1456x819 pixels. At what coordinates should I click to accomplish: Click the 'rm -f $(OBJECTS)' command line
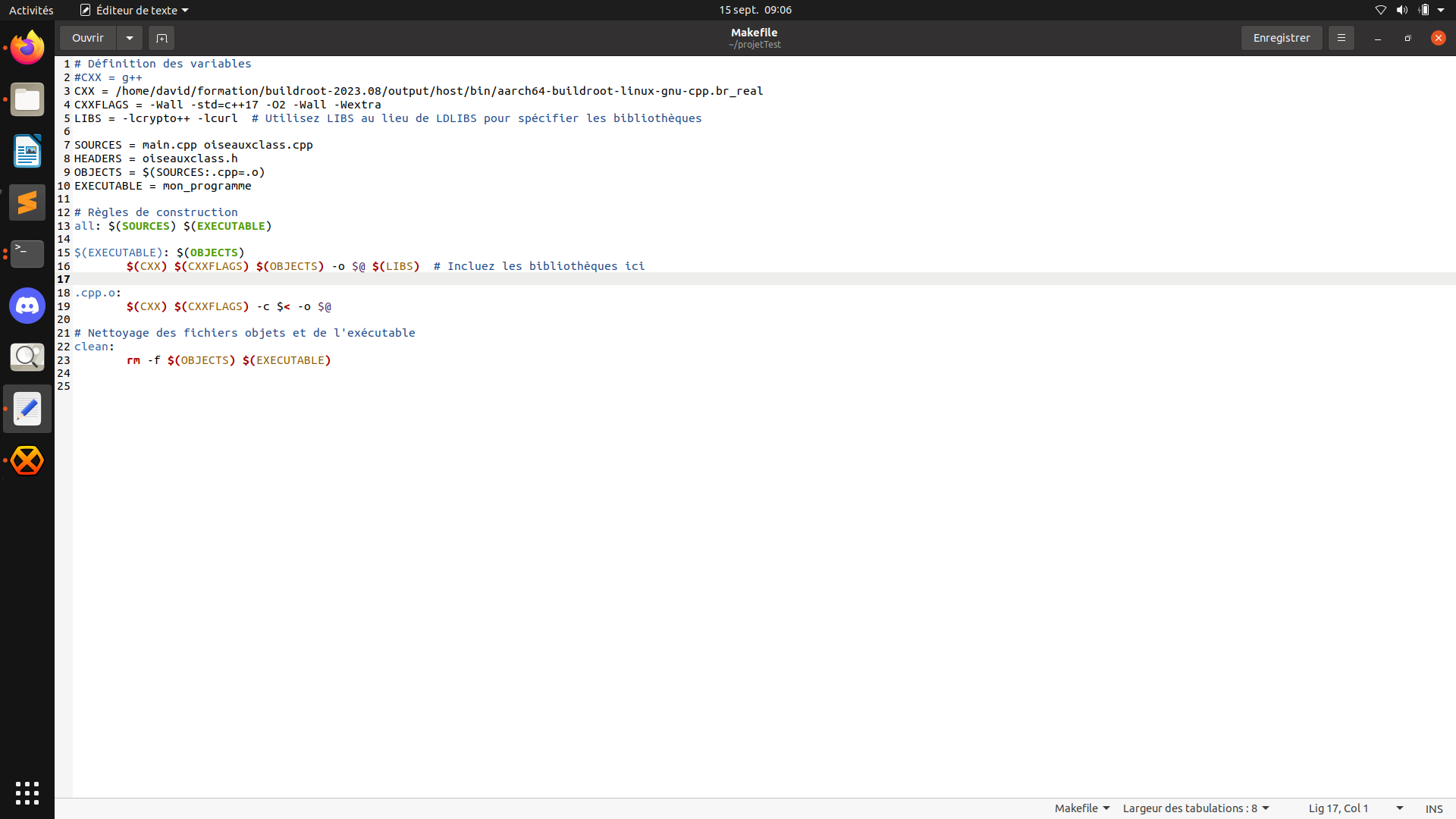point(229,360)
